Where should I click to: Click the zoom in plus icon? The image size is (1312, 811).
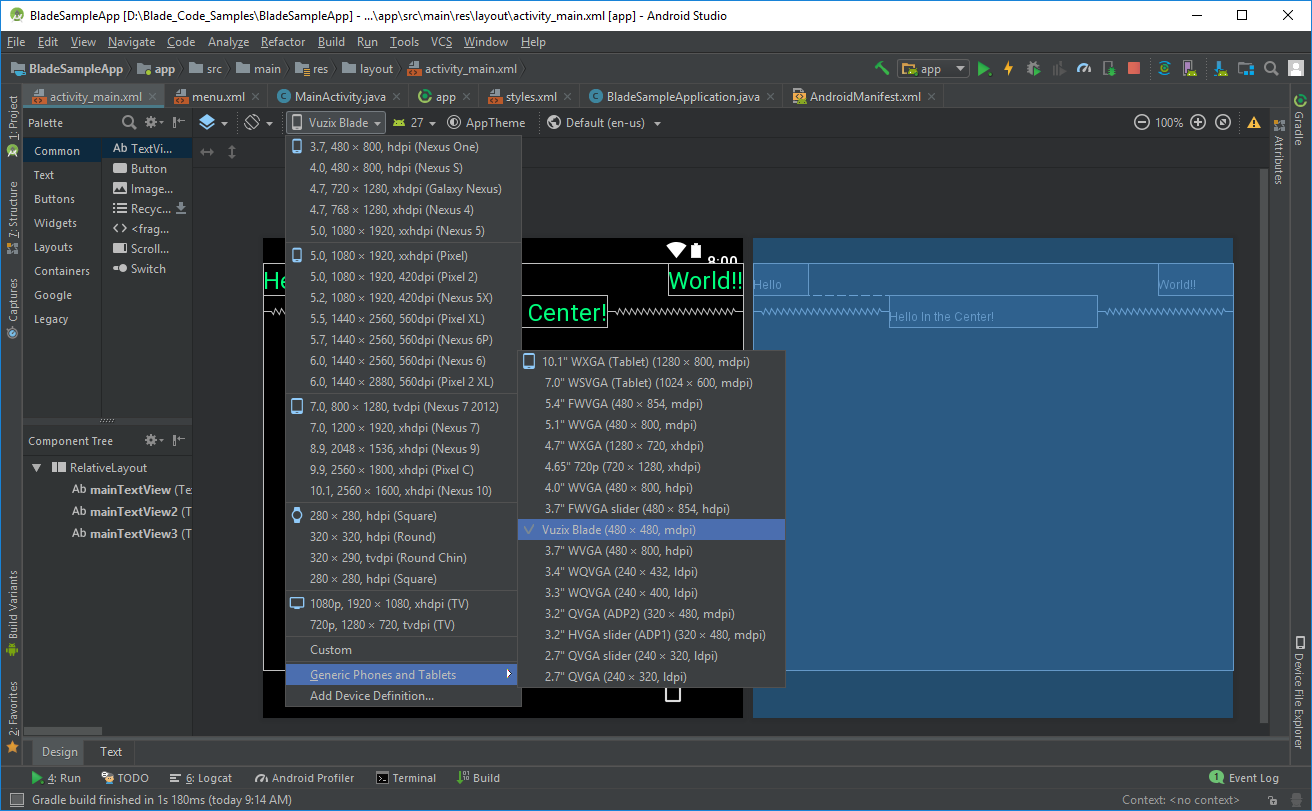pos(1199,122)
